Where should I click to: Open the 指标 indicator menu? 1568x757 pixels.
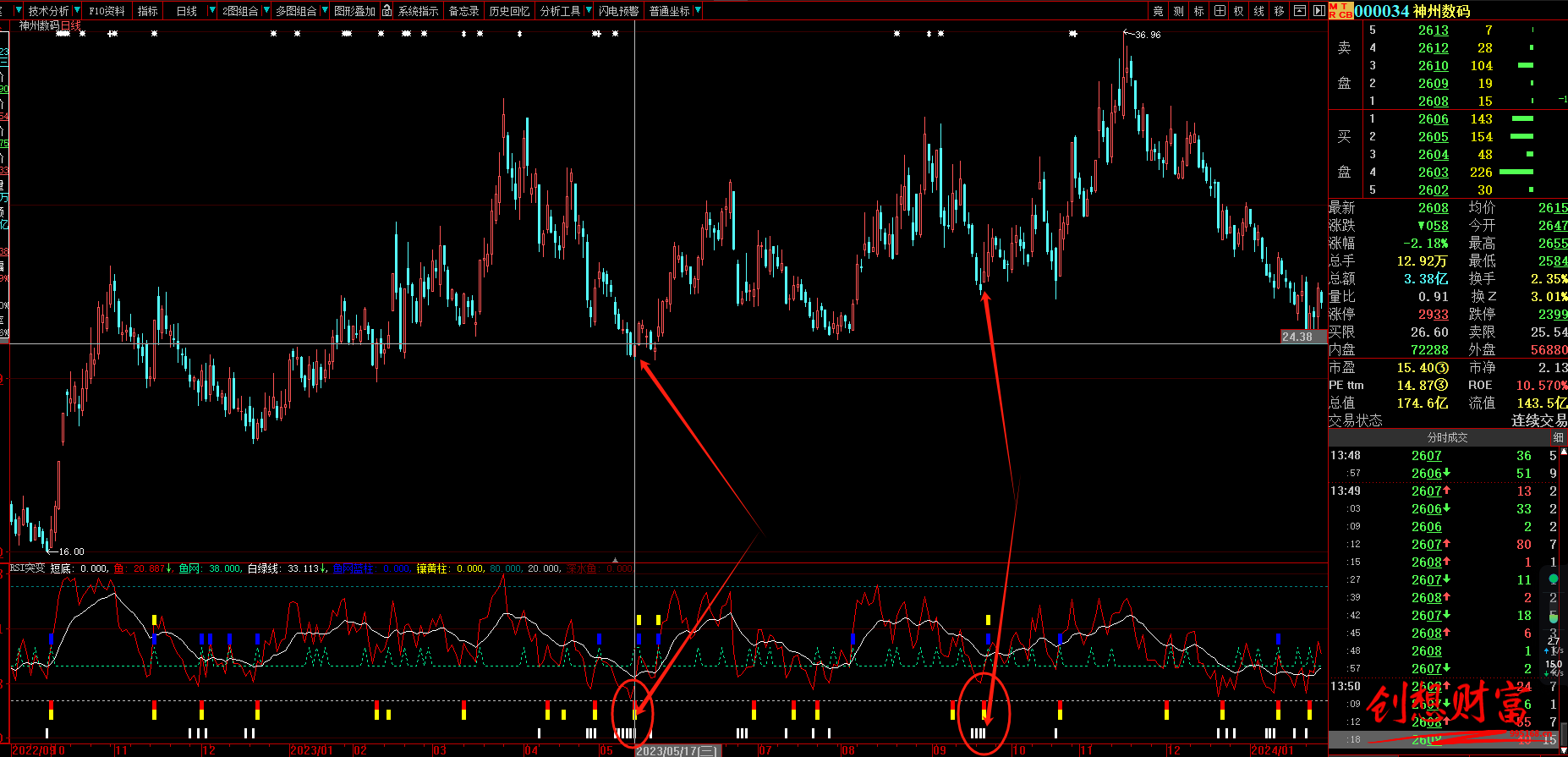point(148,11)
